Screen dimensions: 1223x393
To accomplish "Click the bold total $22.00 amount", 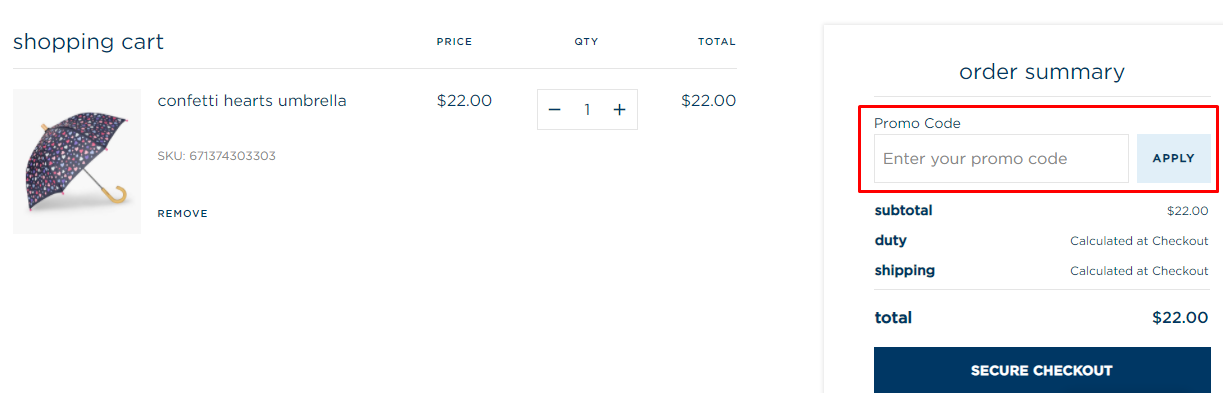I will (1180, 318).
